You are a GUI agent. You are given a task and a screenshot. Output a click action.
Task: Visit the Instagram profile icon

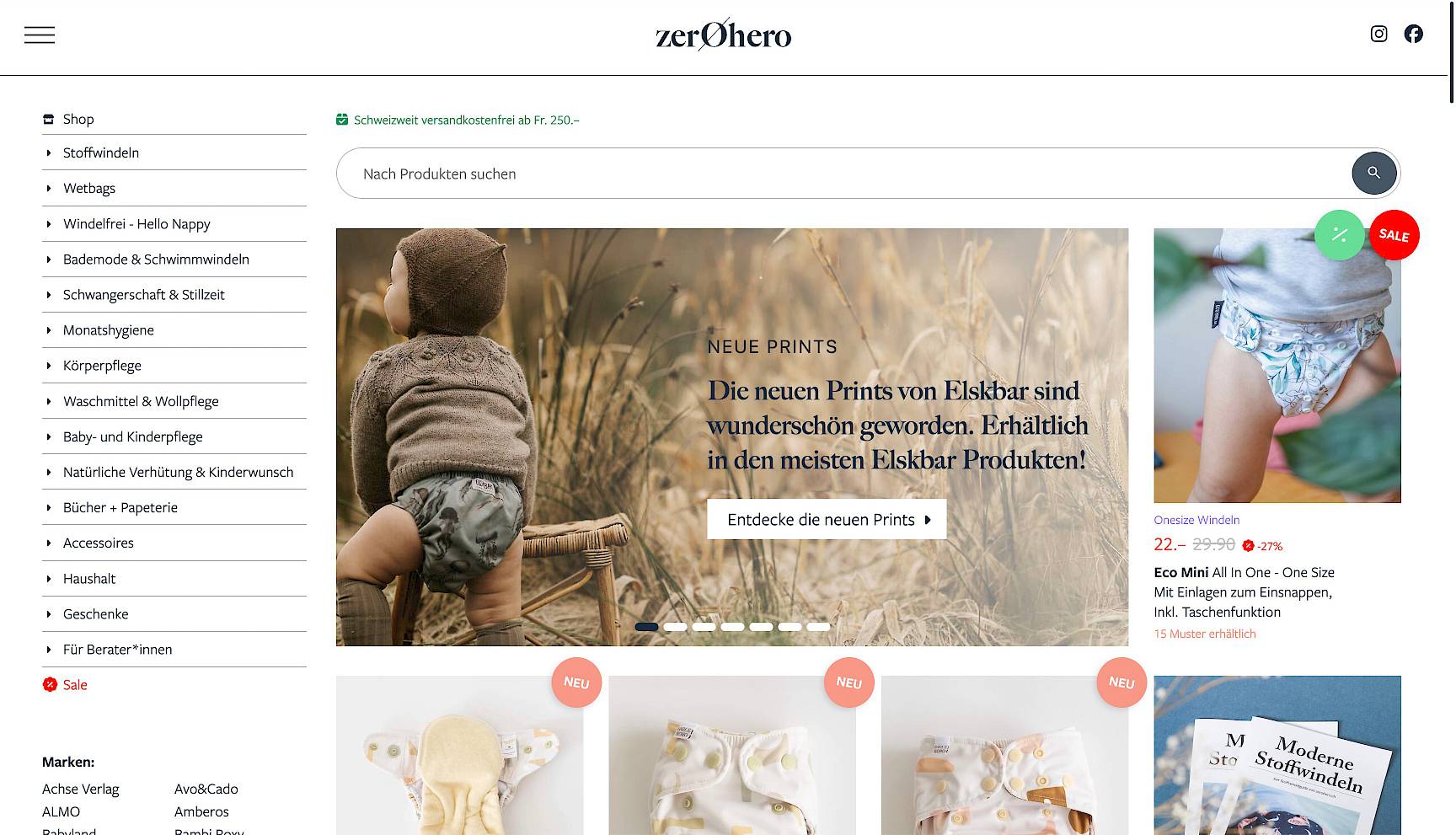(x=1378, y=34)
